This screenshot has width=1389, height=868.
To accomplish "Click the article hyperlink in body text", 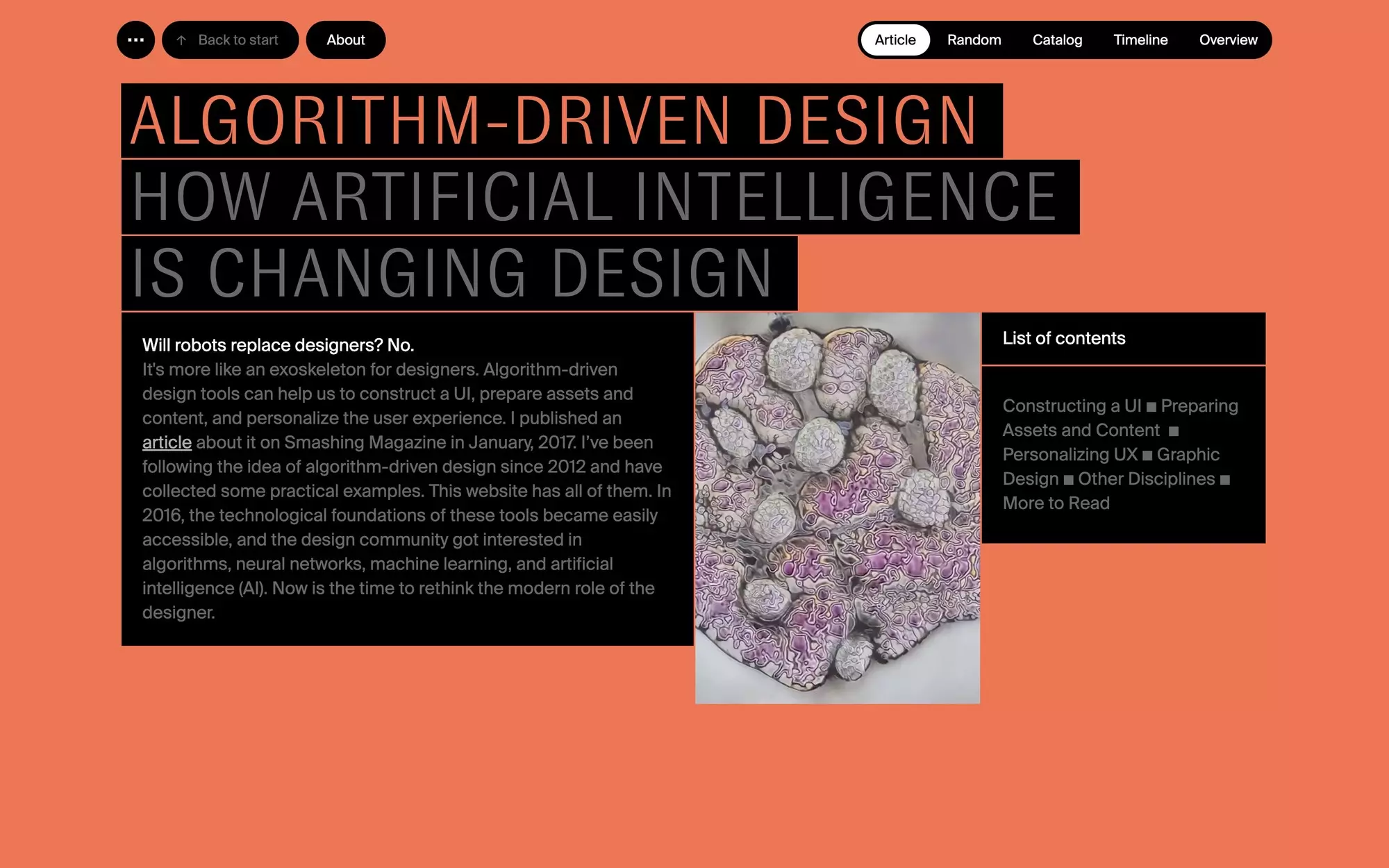I will click(x=166, y=442).
